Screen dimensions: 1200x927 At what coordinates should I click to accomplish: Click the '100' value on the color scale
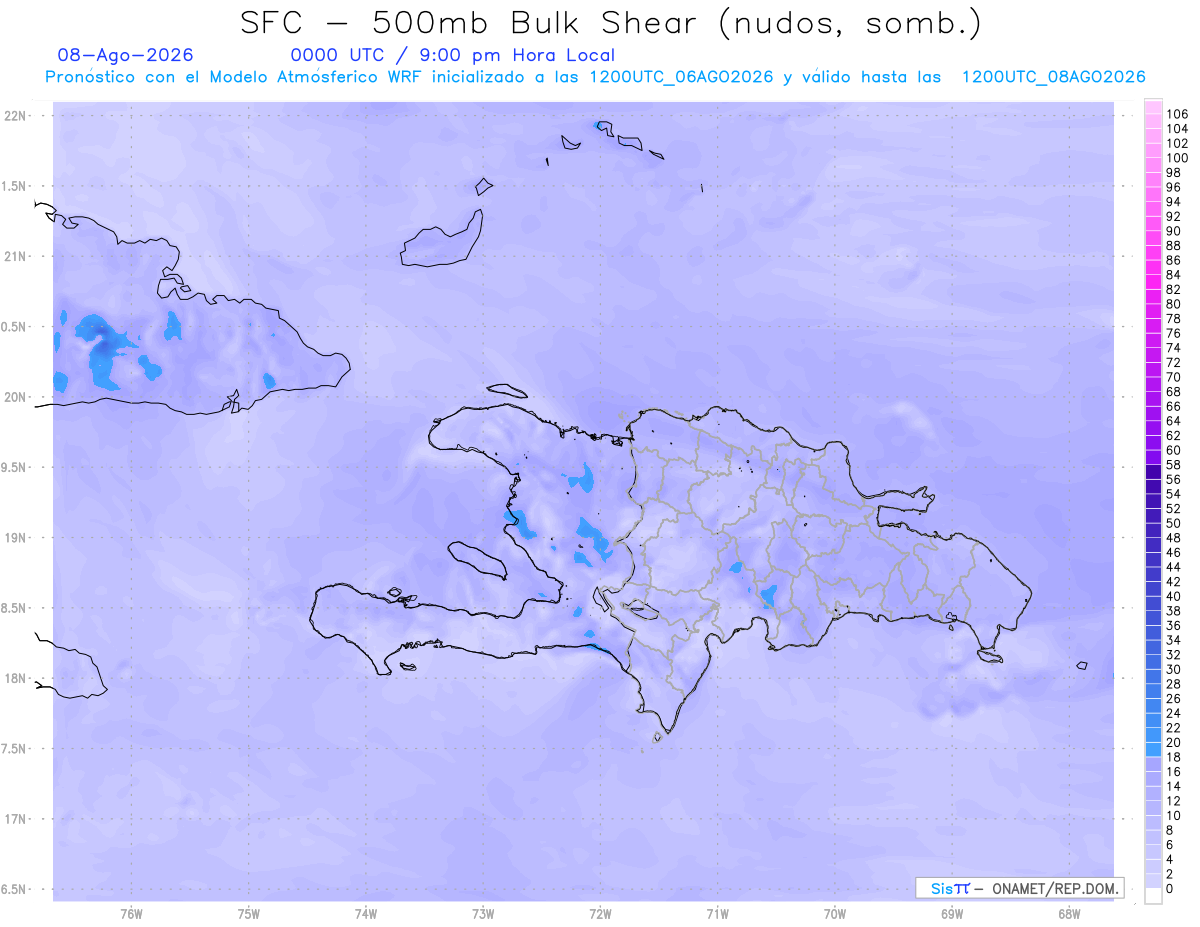(1177, 158)
